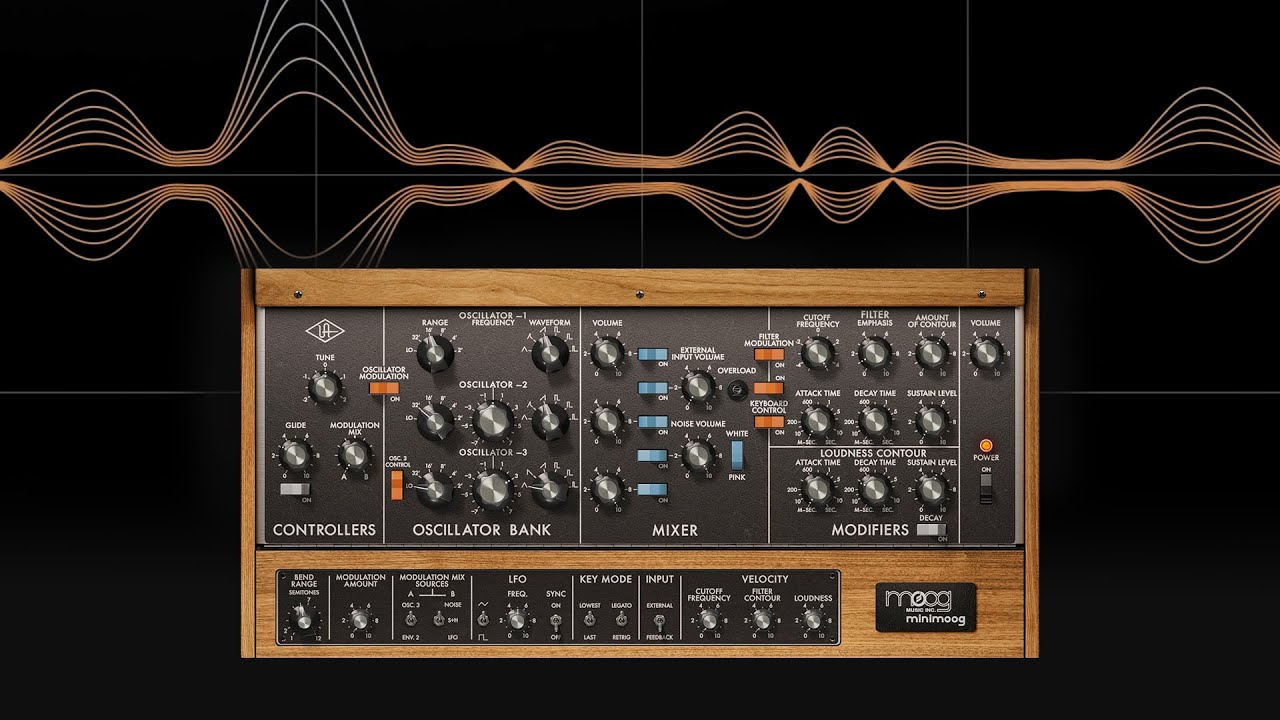Click the Moog Minimoog logo plate

point(926,607)
